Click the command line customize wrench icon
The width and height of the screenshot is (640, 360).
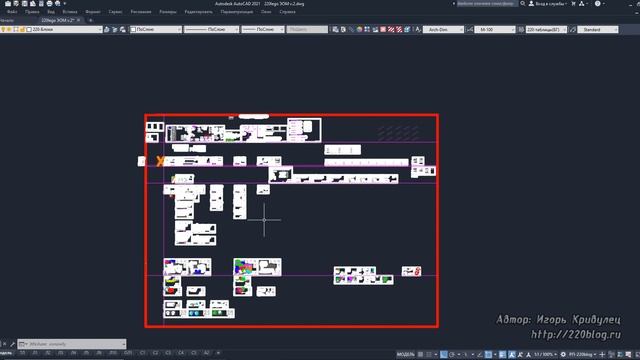(12, 344)
